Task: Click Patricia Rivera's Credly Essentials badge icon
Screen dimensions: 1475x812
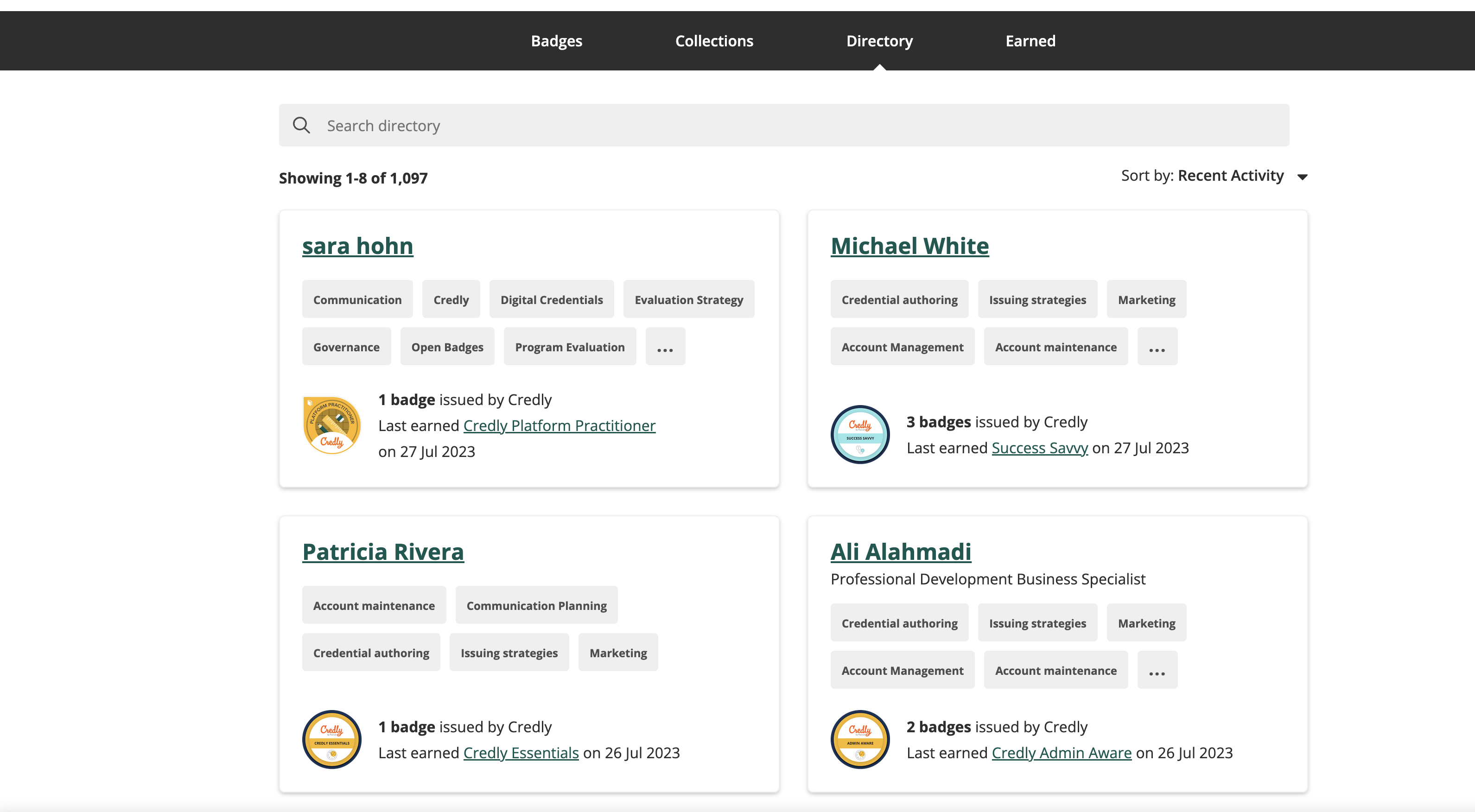Action: click(x=331, y=739)
